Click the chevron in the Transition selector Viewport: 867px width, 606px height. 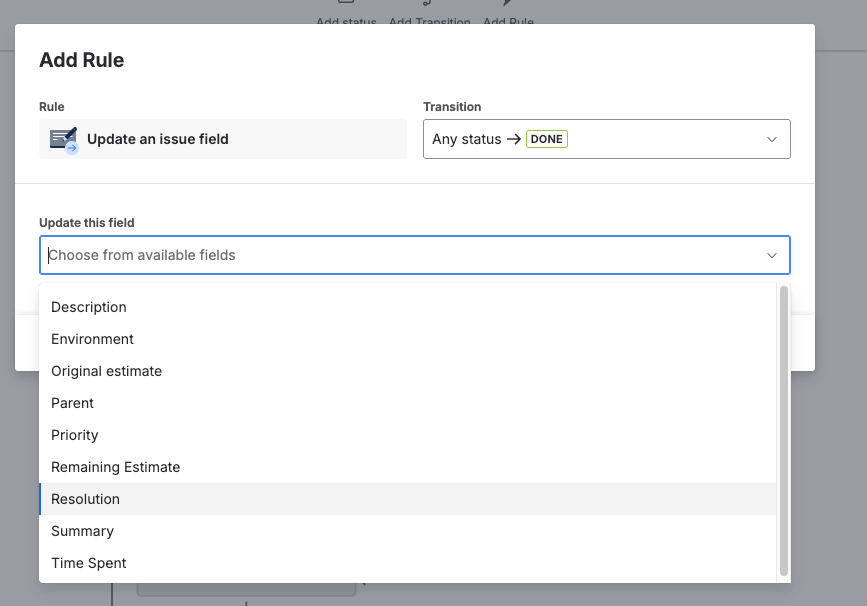[x=771, y=140]
